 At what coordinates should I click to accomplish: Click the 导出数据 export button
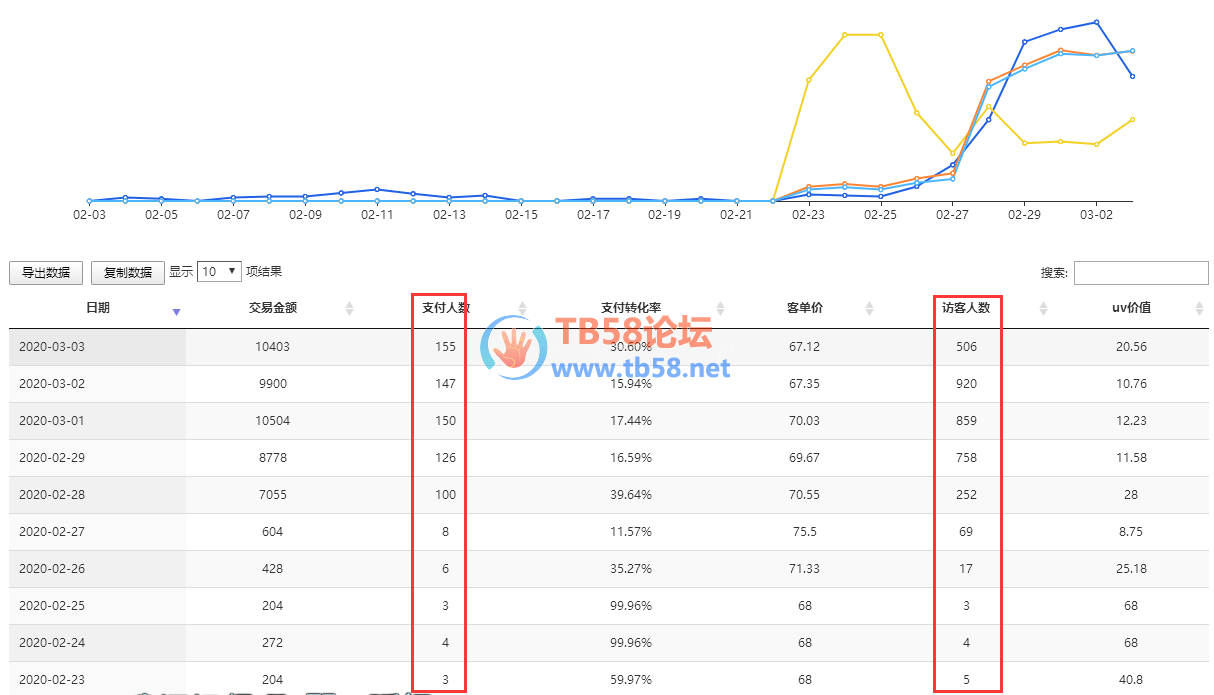point(46,272)
